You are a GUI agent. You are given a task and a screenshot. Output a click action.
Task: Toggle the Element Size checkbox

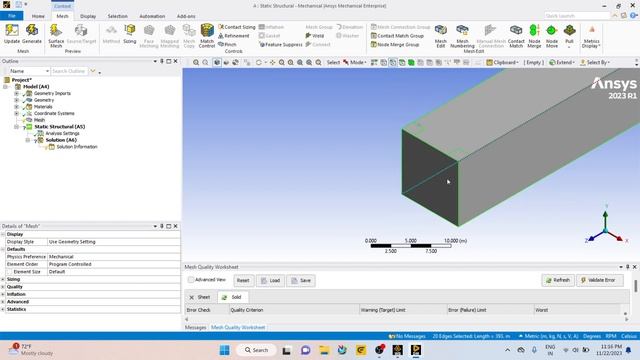pyautogui.click(x=9, y=271)
